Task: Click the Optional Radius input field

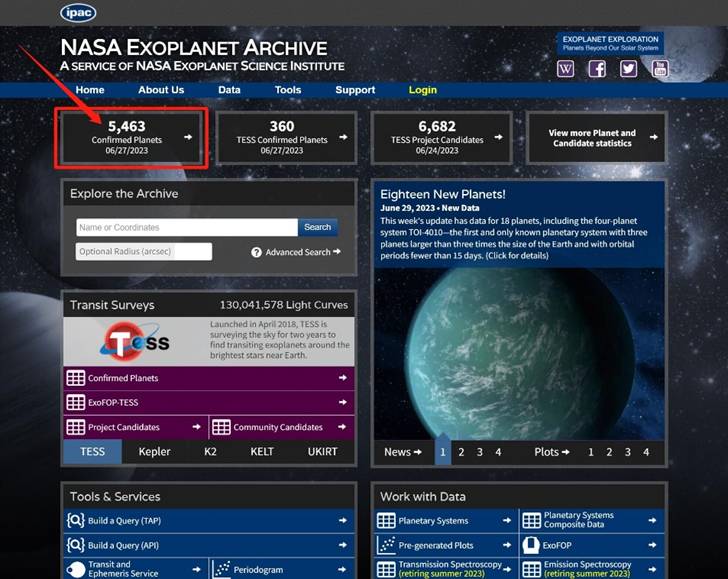Action: click(x=144, y=252)
